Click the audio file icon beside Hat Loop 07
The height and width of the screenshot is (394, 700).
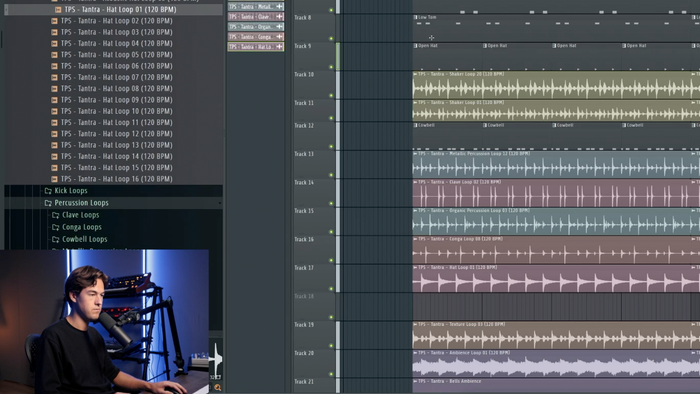(54, 77)
